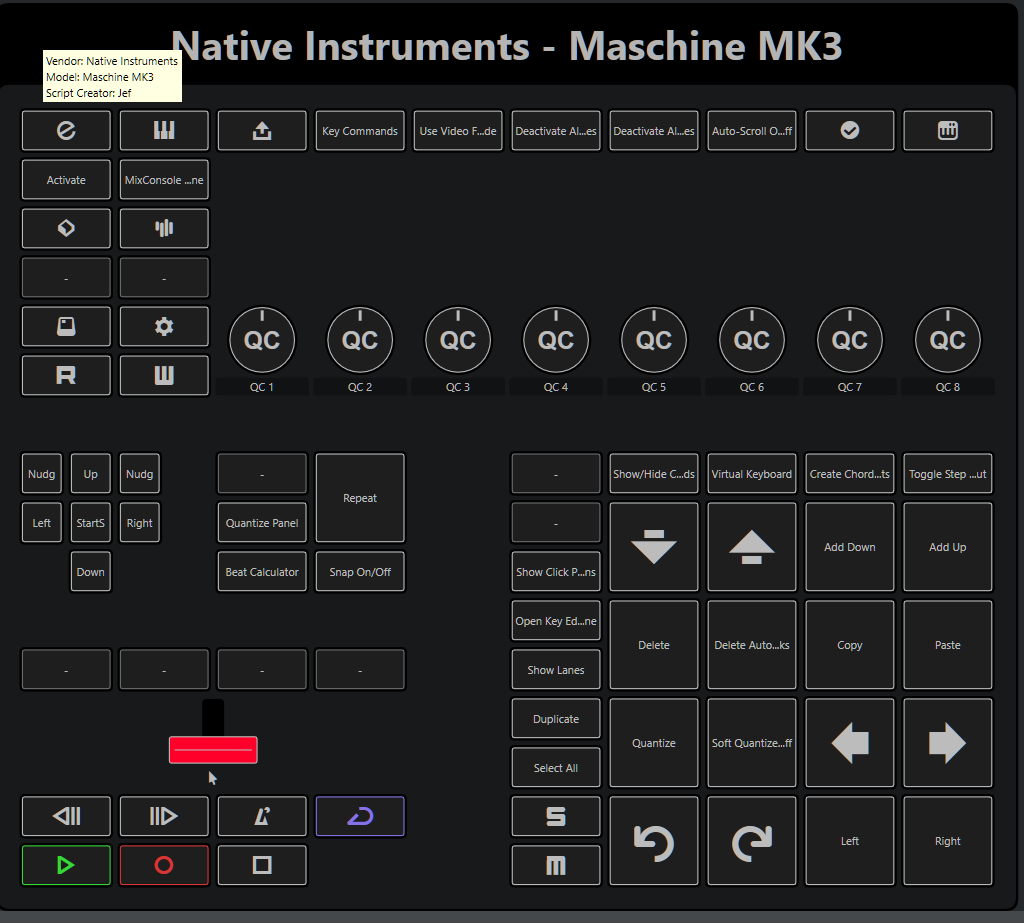Toggle the S solo button
1024x923 pixels.
click(556, 816)
